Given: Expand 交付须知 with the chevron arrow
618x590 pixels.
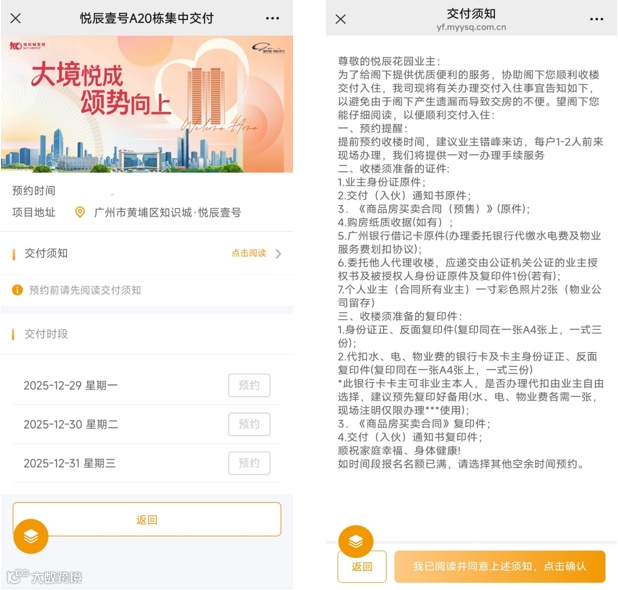Looking at the screenshot, I should [x=279, y=253].
